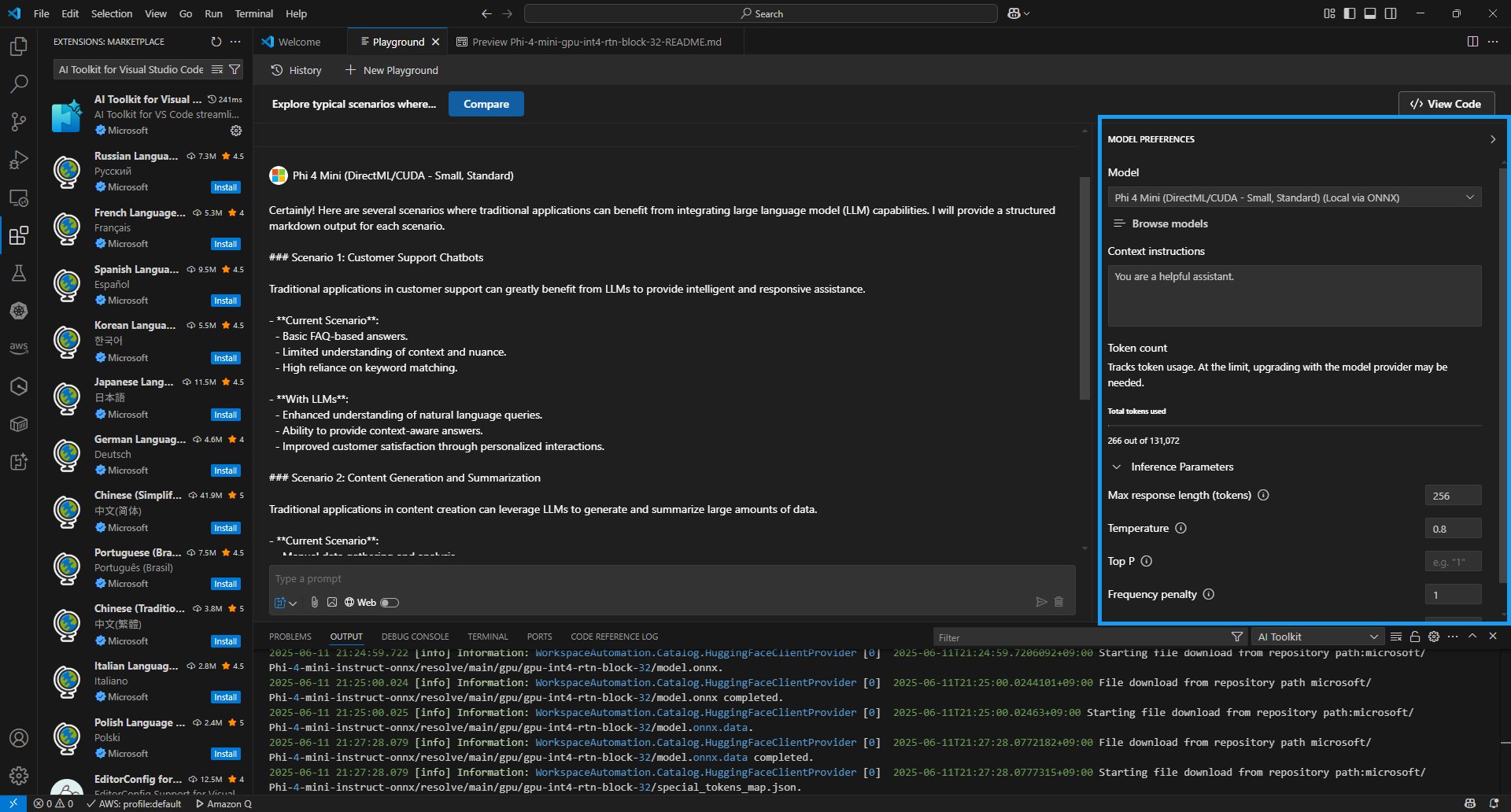Click the Type a prompt input
1511x812 pixels.
click(672, 578)
